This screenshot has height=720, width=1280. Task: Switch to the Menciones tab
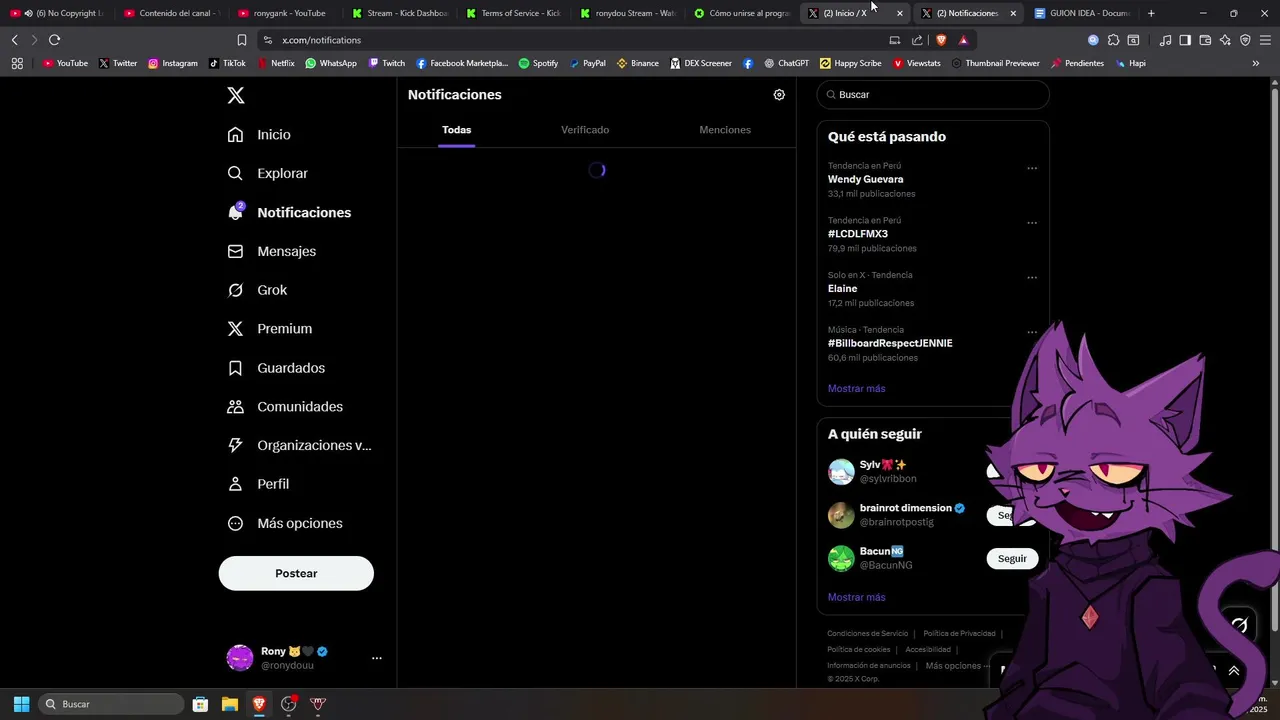point(725,130)
